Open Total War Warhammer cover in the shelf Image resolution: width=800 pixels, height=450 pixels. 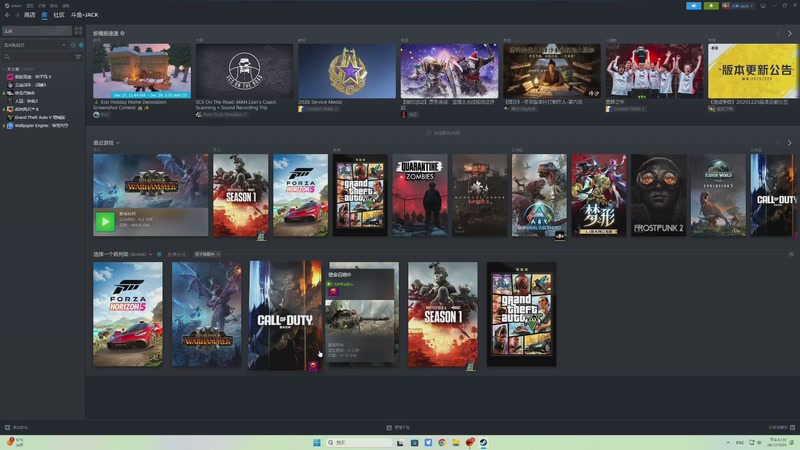click(x=207, y=314)
